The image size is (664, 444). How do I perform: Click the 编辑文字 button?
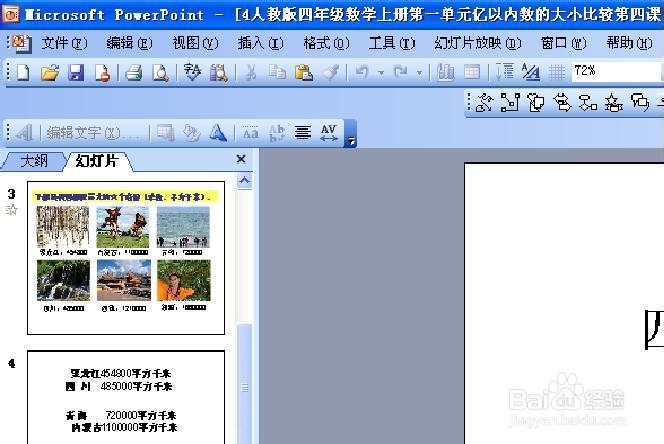[93, 133]
